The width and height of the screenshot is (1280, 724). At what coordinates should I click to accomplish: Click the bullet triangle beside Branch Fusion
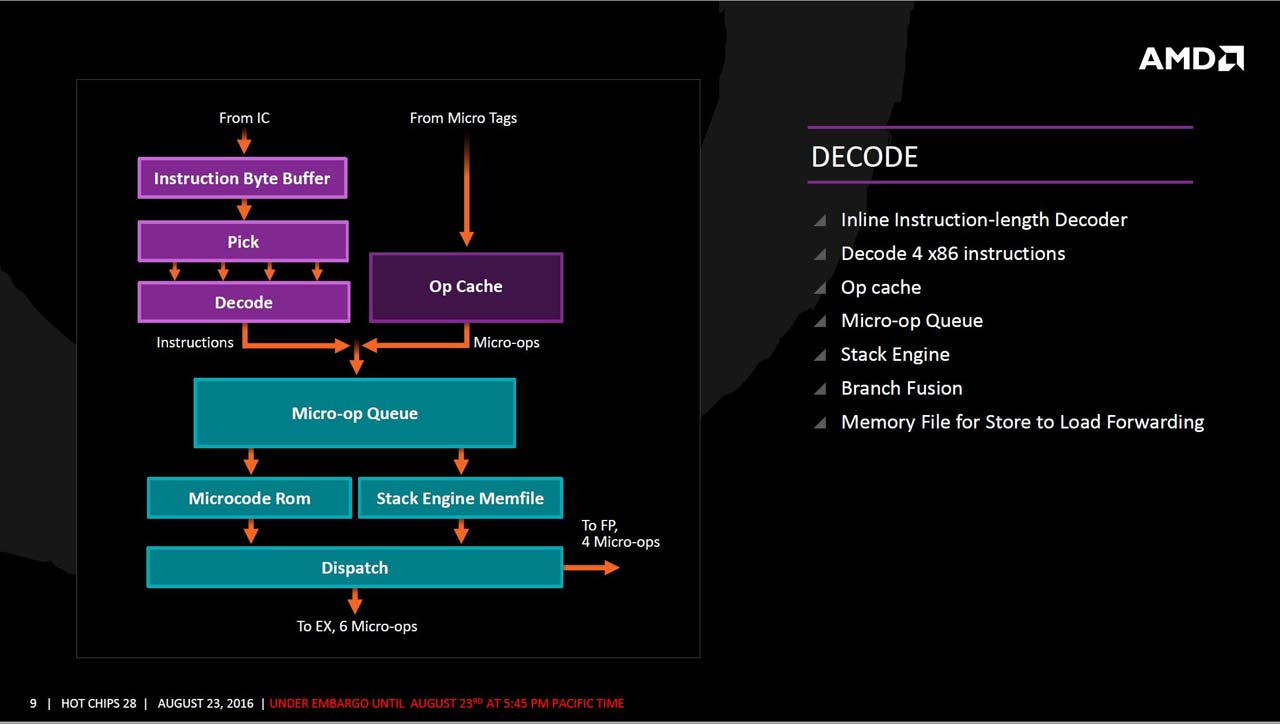click(820, 389)
